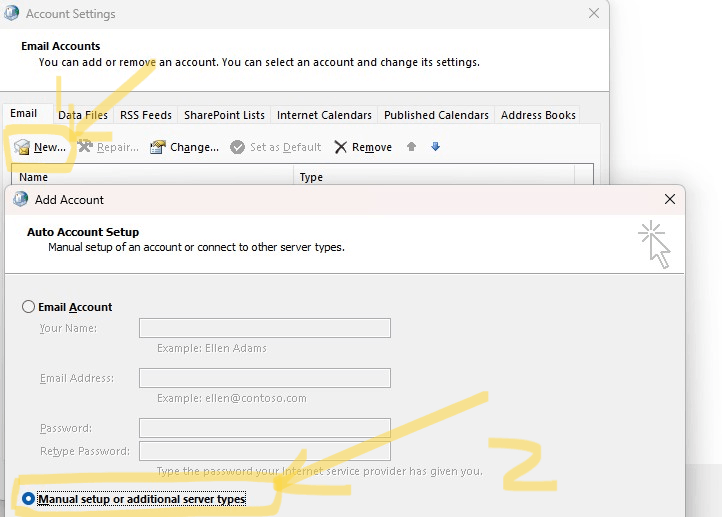Sort accounts by the Type column header
Screen dimensions: 722x517
tap(434, 177)
